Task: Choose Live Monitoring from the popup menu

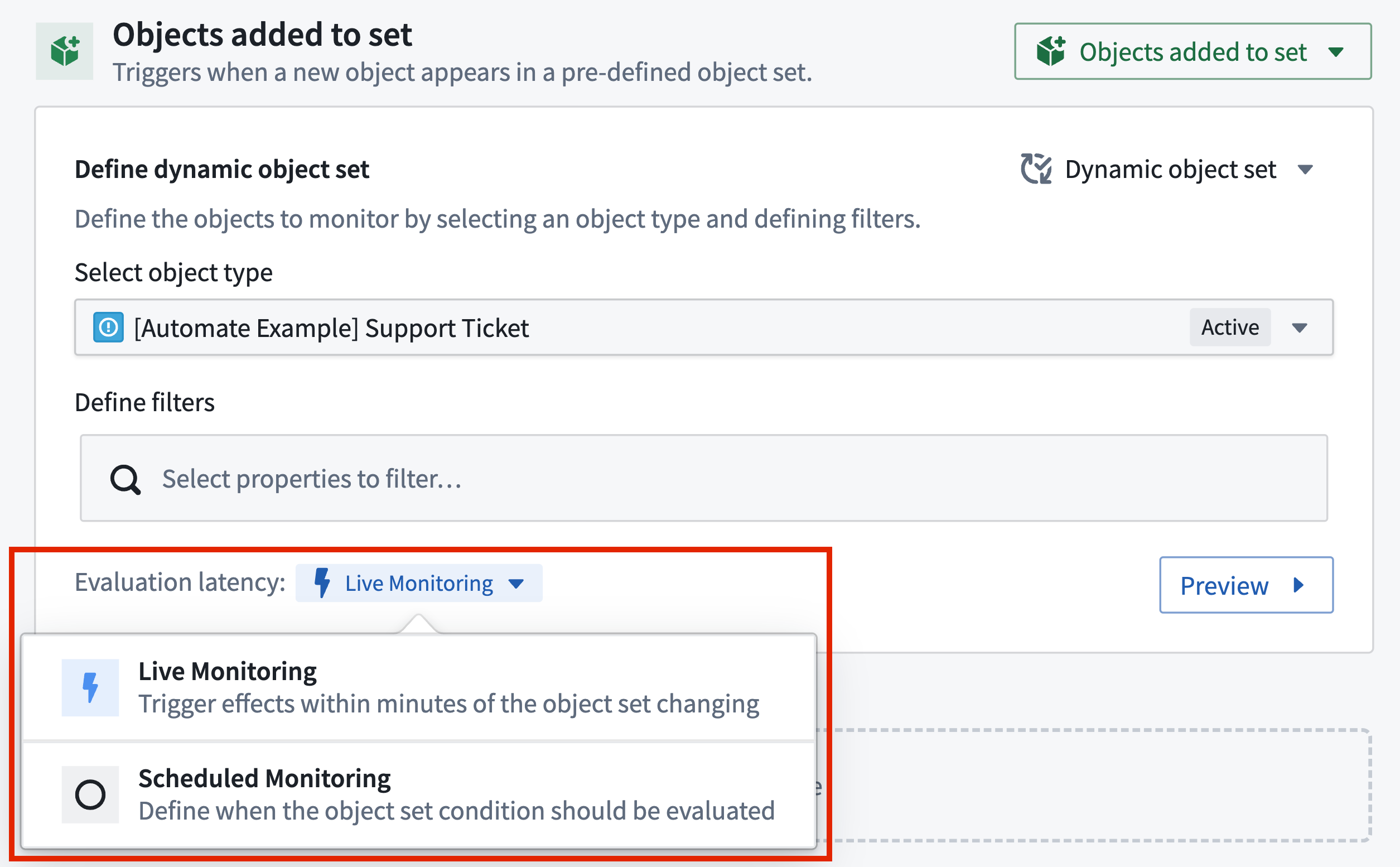Action: (418, 687)
